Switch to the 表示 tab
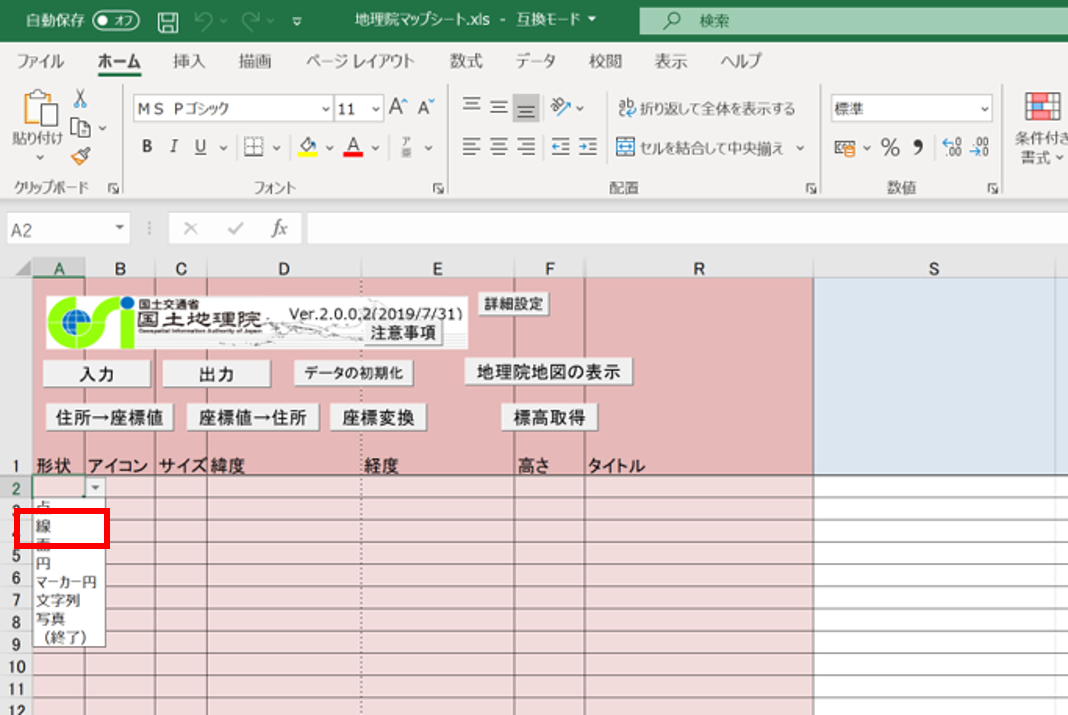The height and width of the screenshot is (715, 1068). tap(671, 61)
